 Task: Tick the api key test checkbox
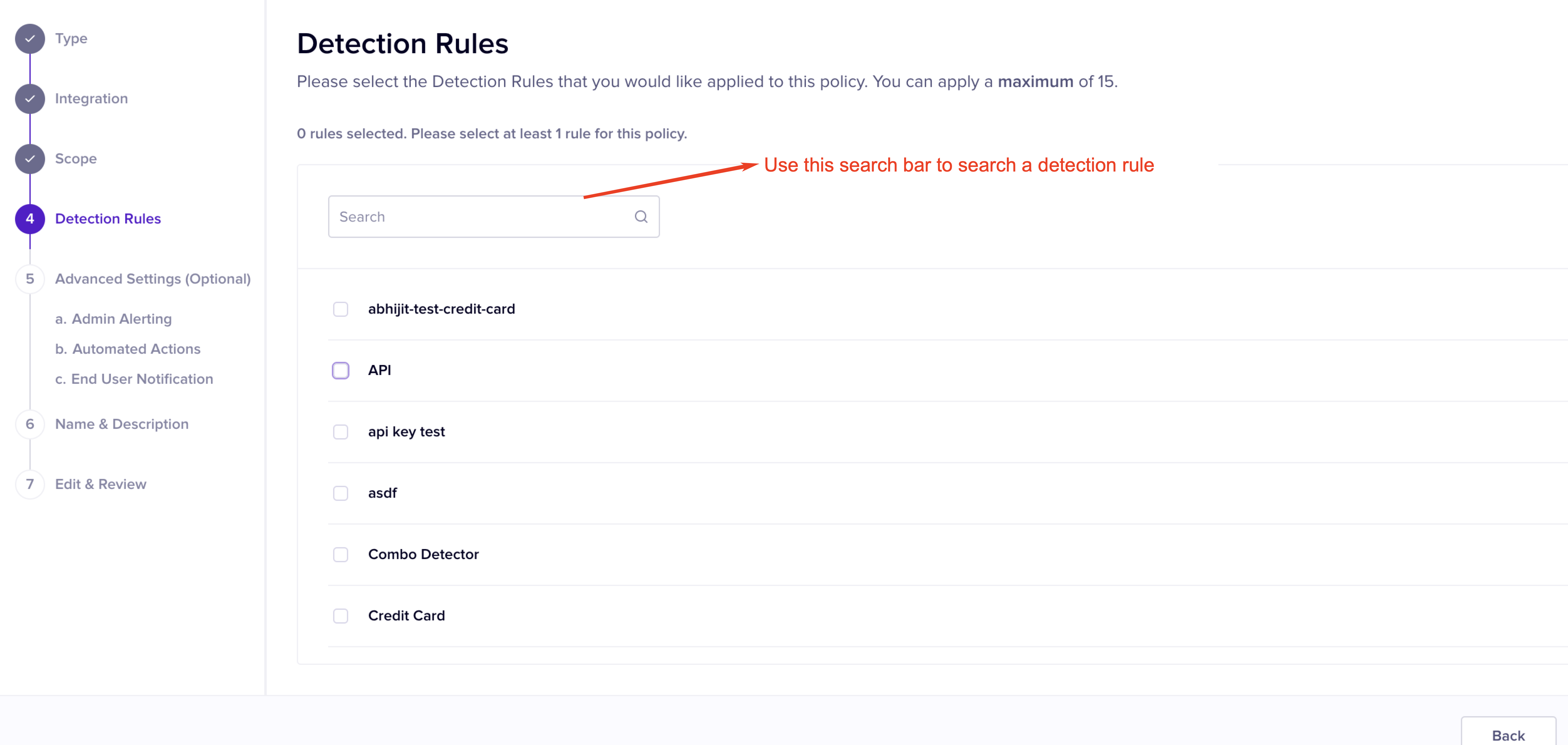340,432
